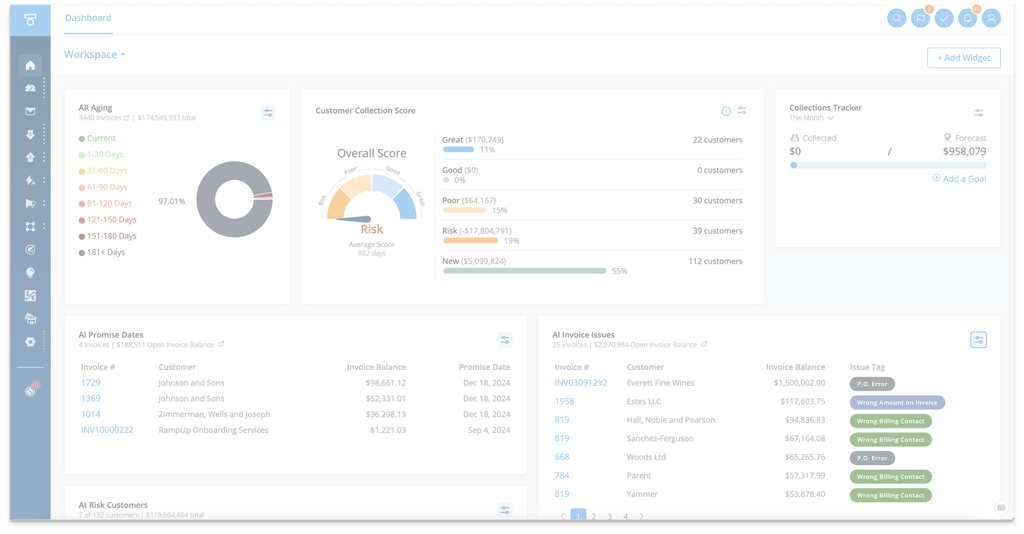Click the collections tracker progress bar
This screenshot has width=1024, height=534.
[888, 165]
